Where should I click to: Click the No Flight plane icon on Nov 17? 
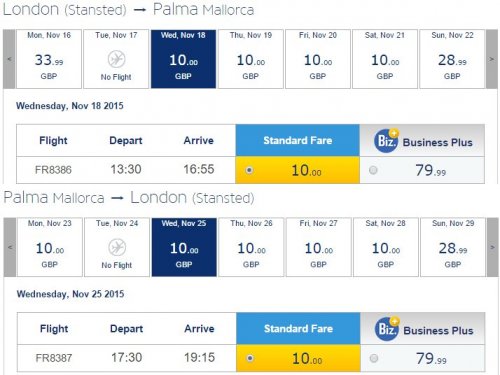click(116, 59)
